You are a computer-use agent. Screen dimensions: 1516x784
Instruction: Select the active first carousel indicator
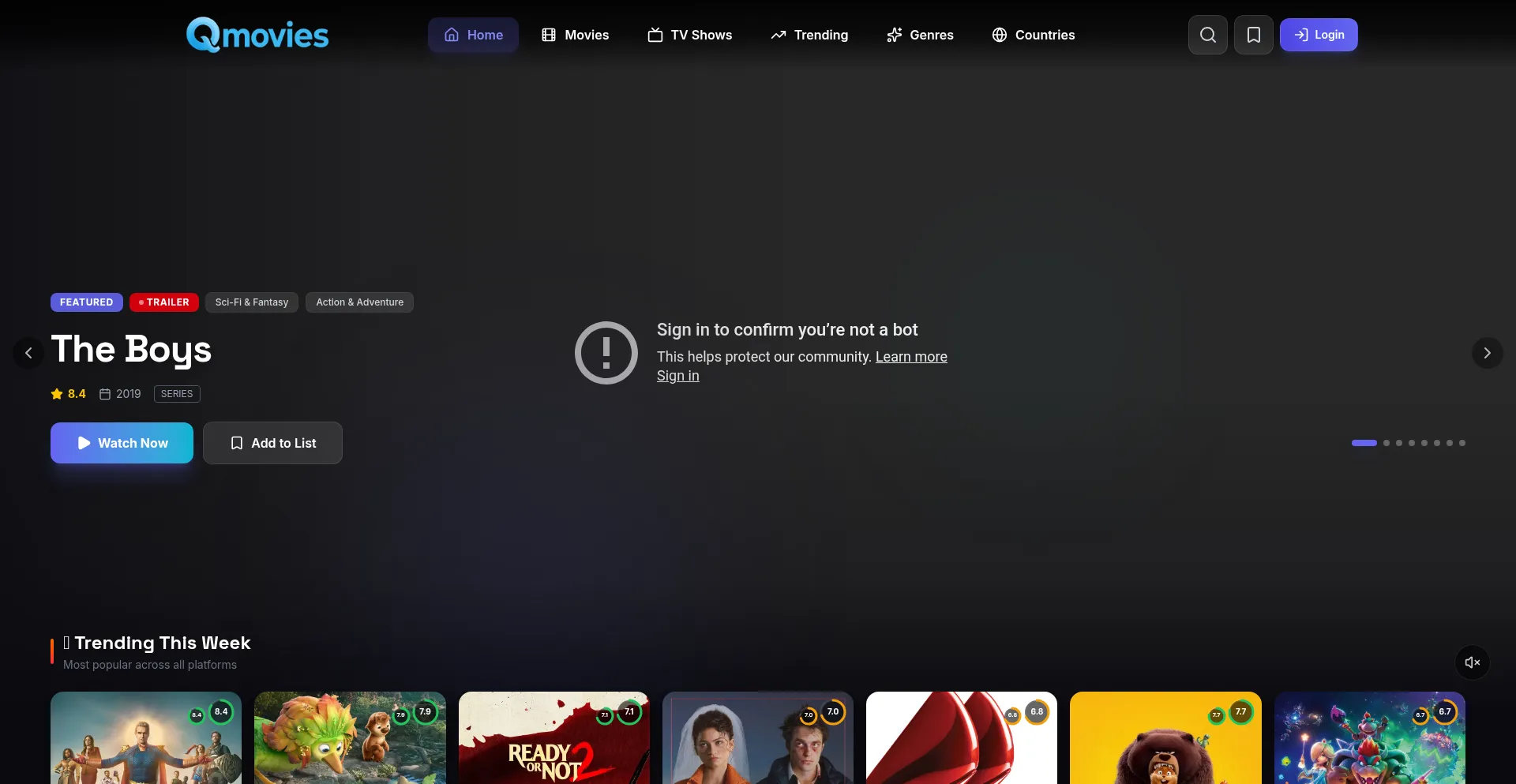(1364, 443)
